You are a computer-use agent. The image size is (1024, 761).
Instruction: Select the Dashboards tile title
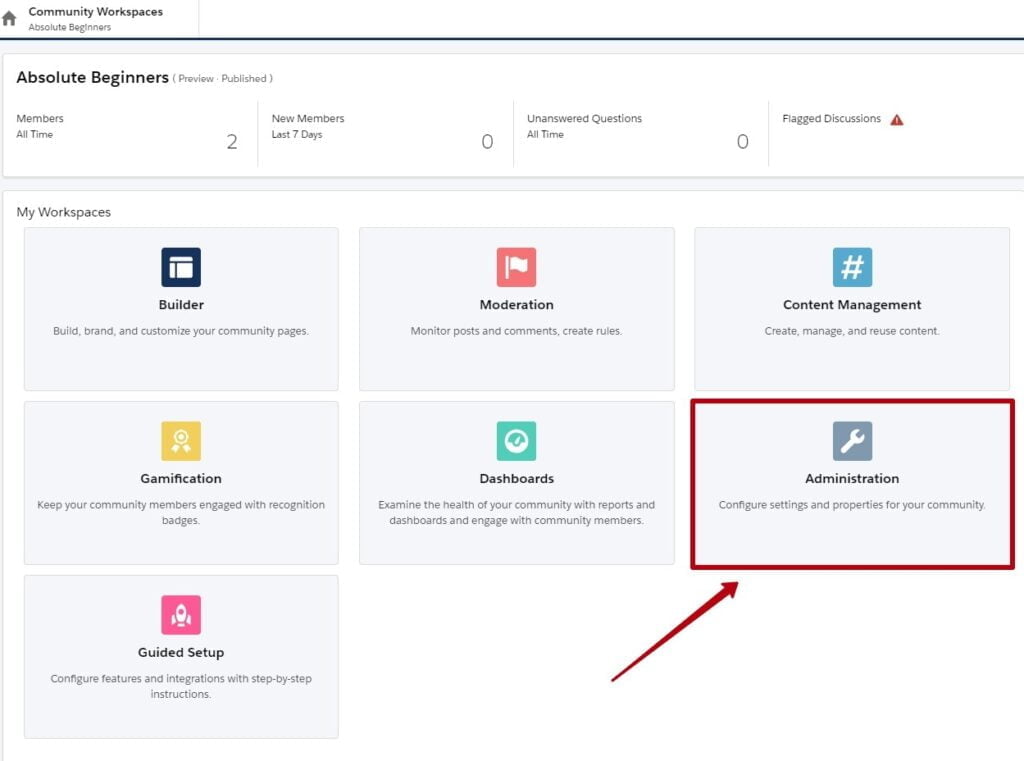tap(516, 478)
